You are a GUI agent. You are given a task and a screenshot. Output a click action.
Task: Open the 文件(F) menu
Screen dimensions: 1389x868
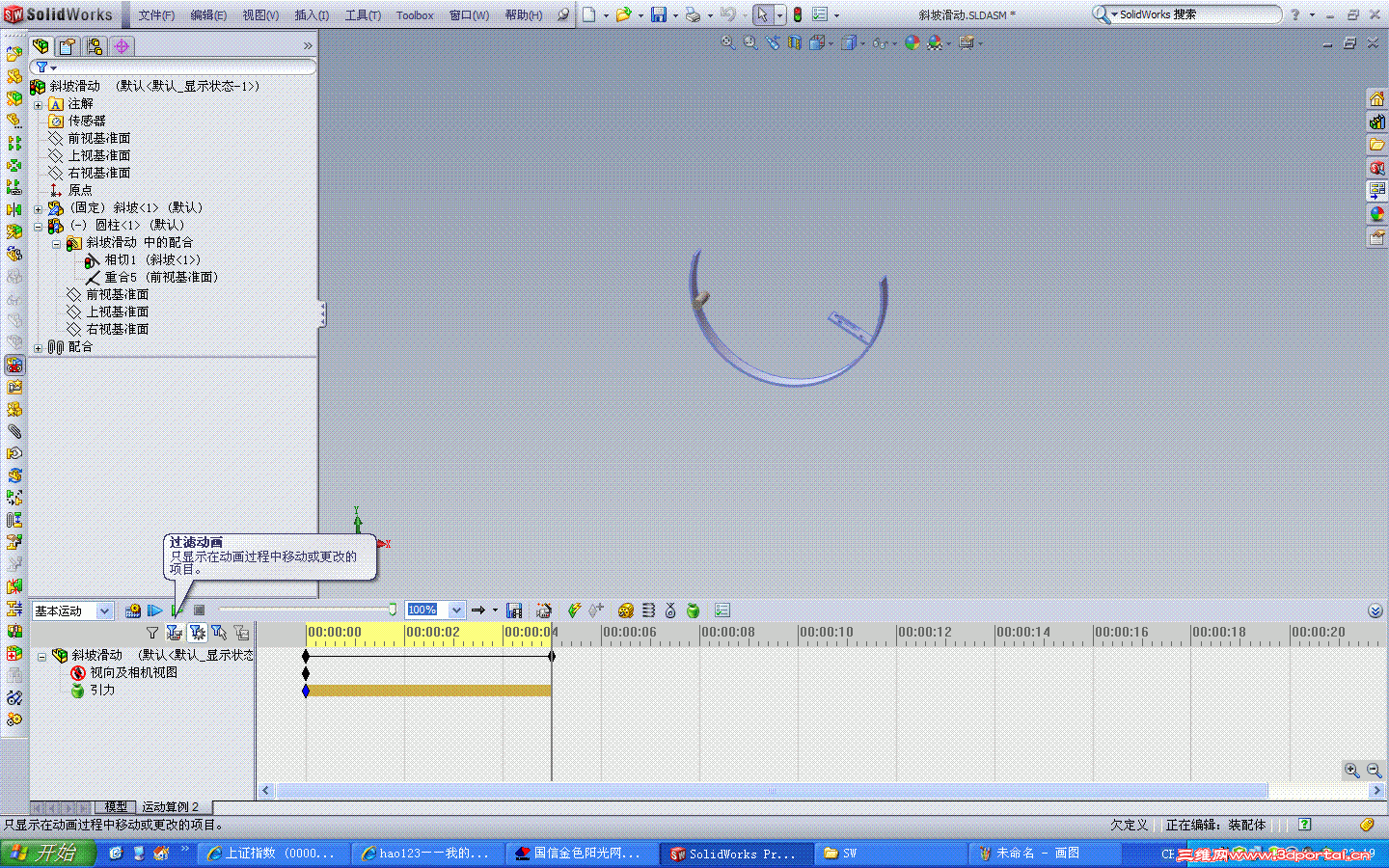156,15
